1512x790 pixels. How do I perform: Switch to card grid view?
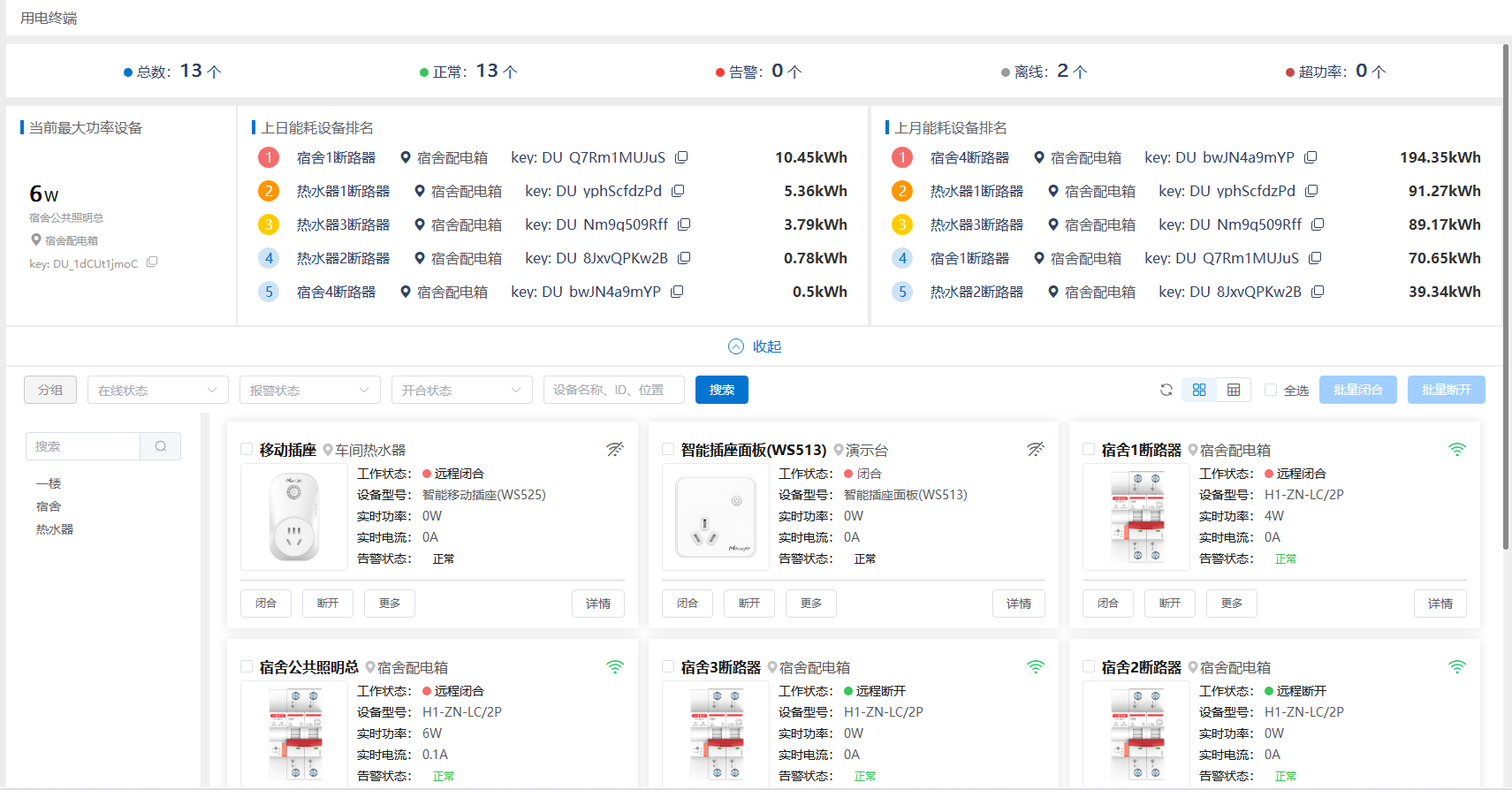(x=1199, y=390)
